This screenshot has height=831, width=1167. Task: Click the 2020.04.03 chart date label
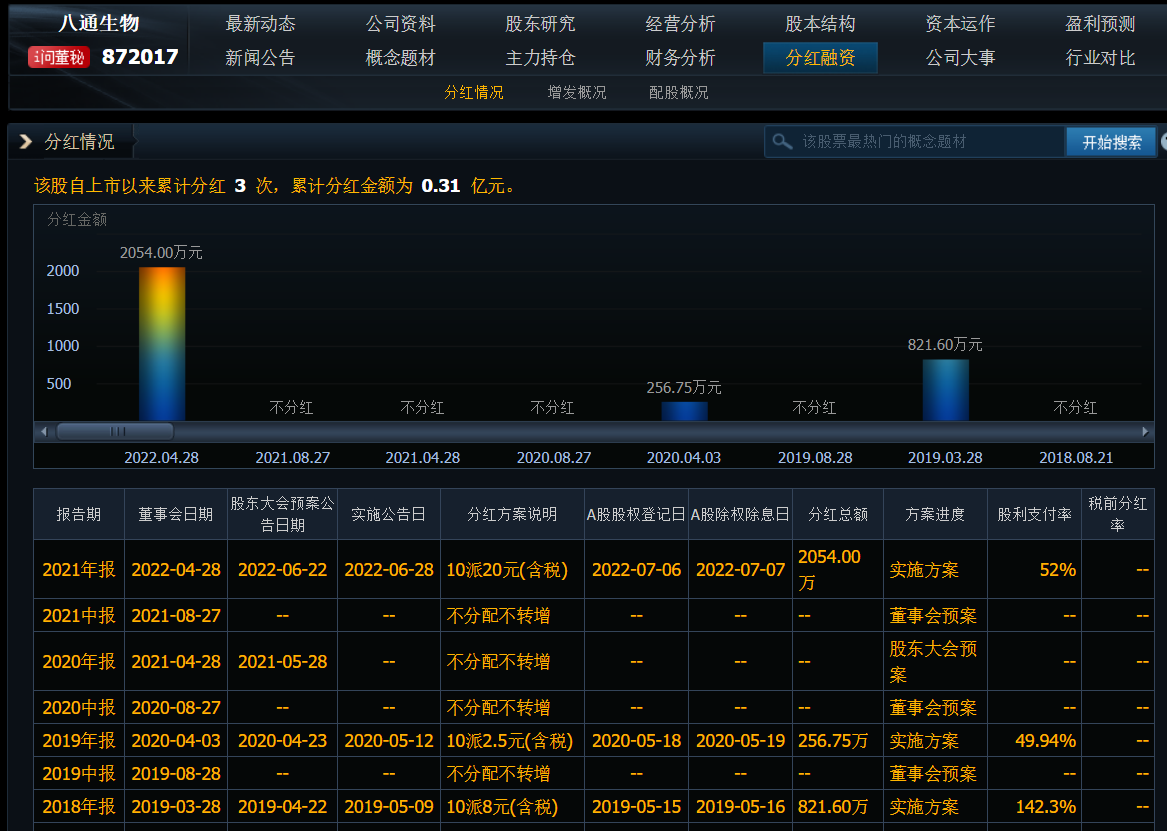coord(684,458)
